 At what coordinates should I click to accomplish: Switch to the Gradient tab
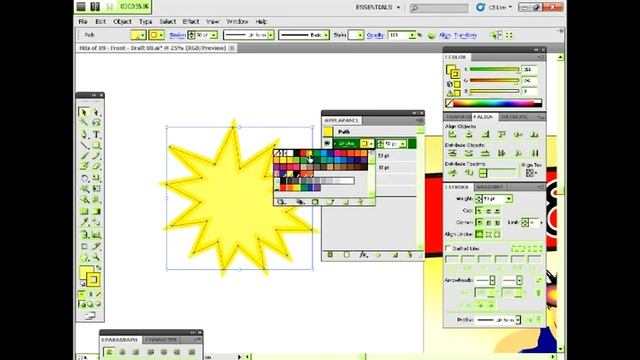pos(490,187)
